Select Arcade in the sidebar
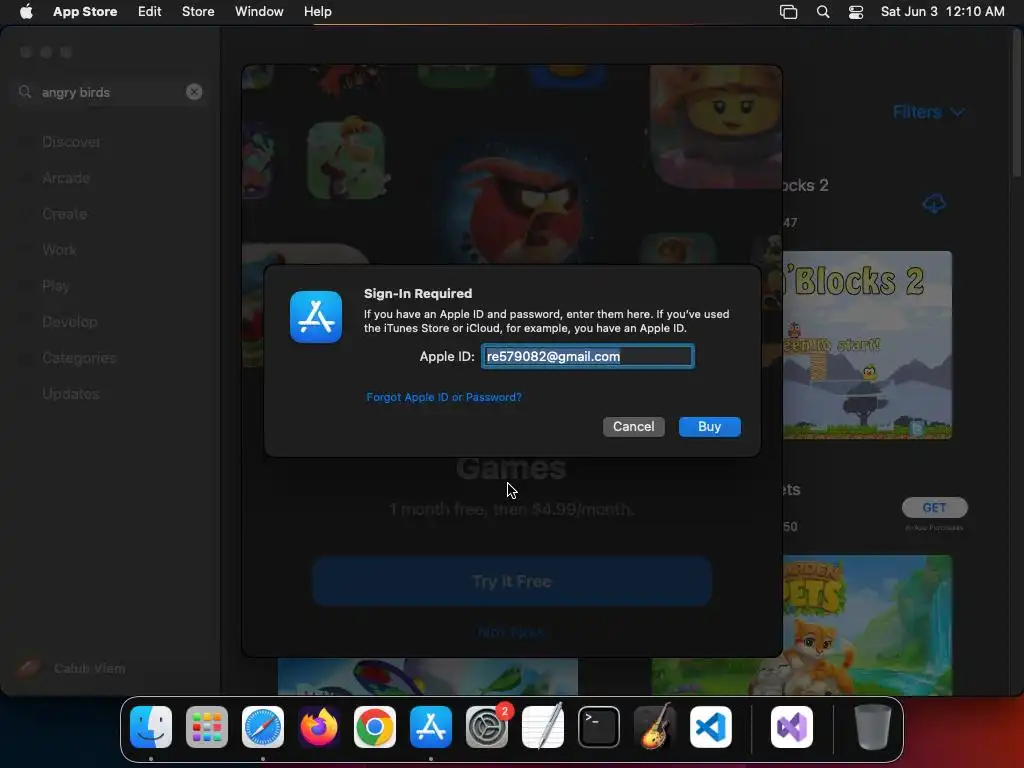The height and width of the screenshot is (768, 1024). (x=66, y=178)
